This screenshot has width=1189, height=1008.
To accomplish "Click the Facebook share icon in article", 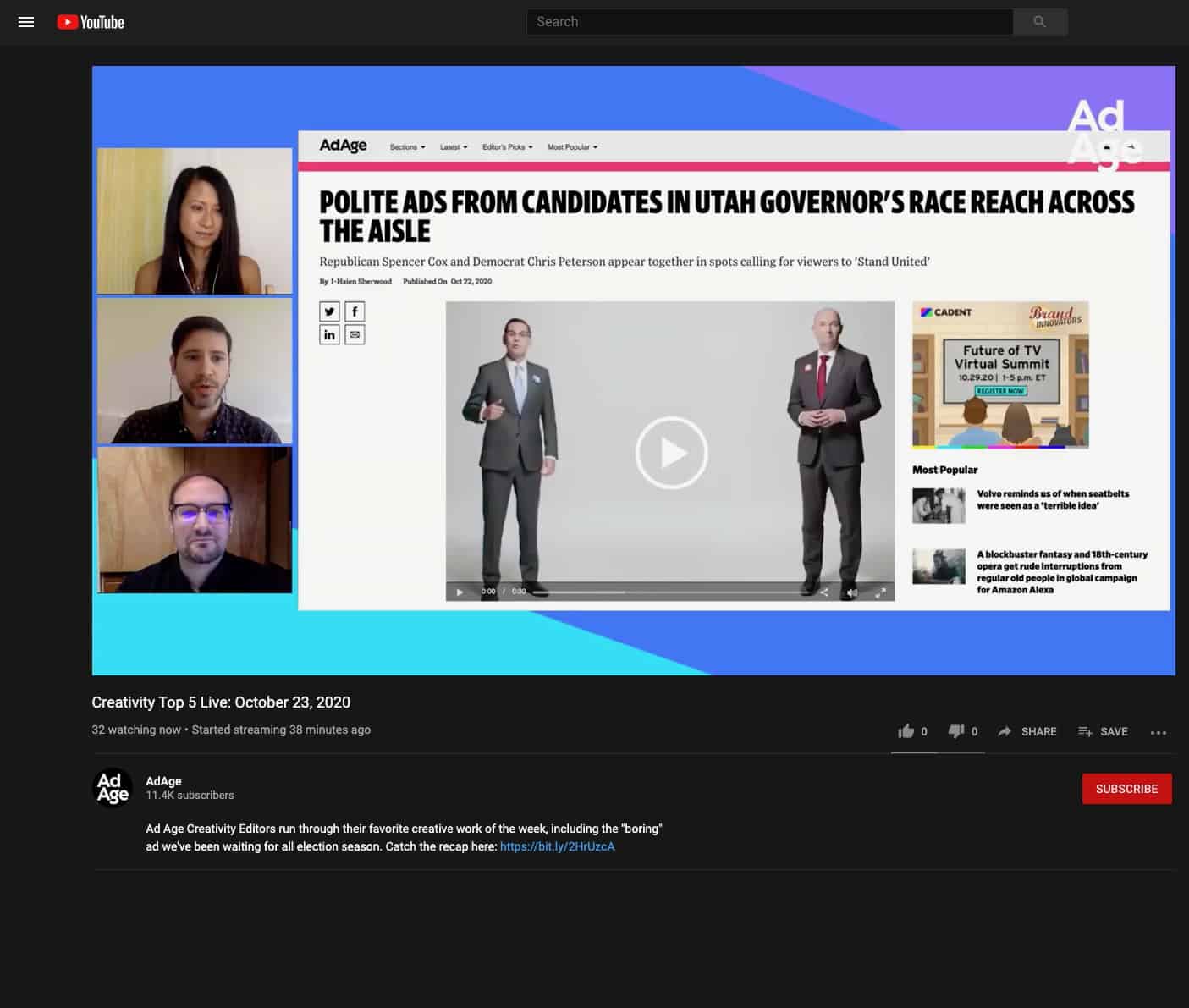I will click(355, 311).
